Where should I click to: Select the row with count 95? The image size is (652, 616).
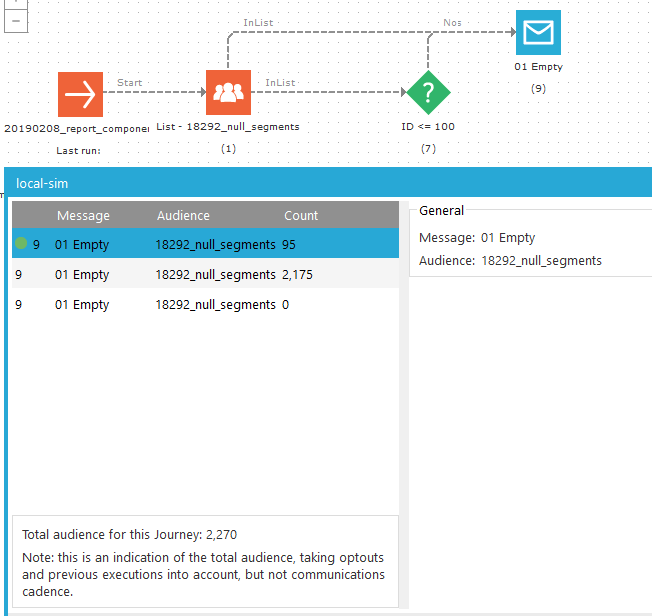click(205, 243)
